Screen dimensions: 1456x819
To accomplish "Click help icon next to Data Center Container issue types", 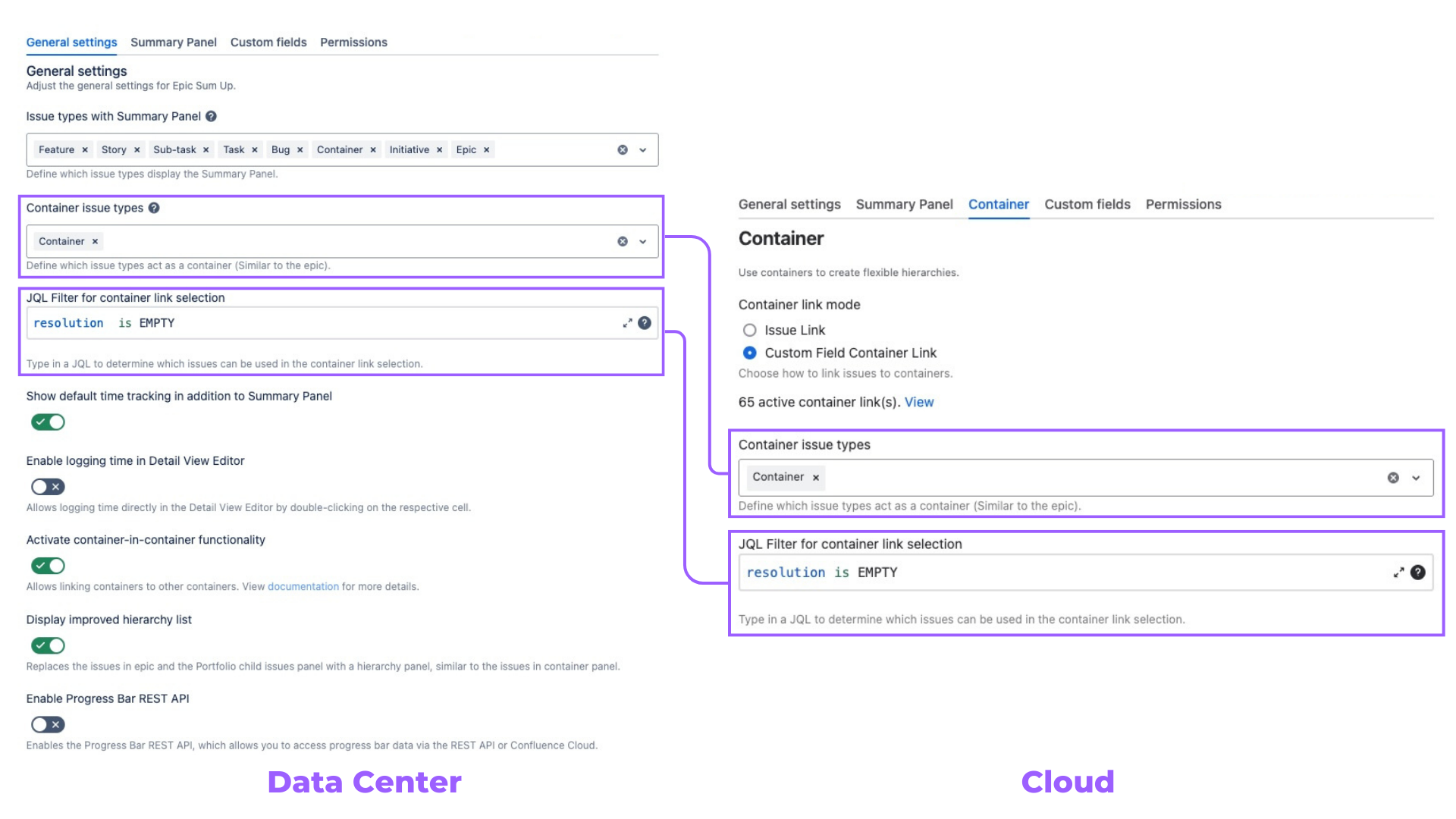I will point(154,208).
